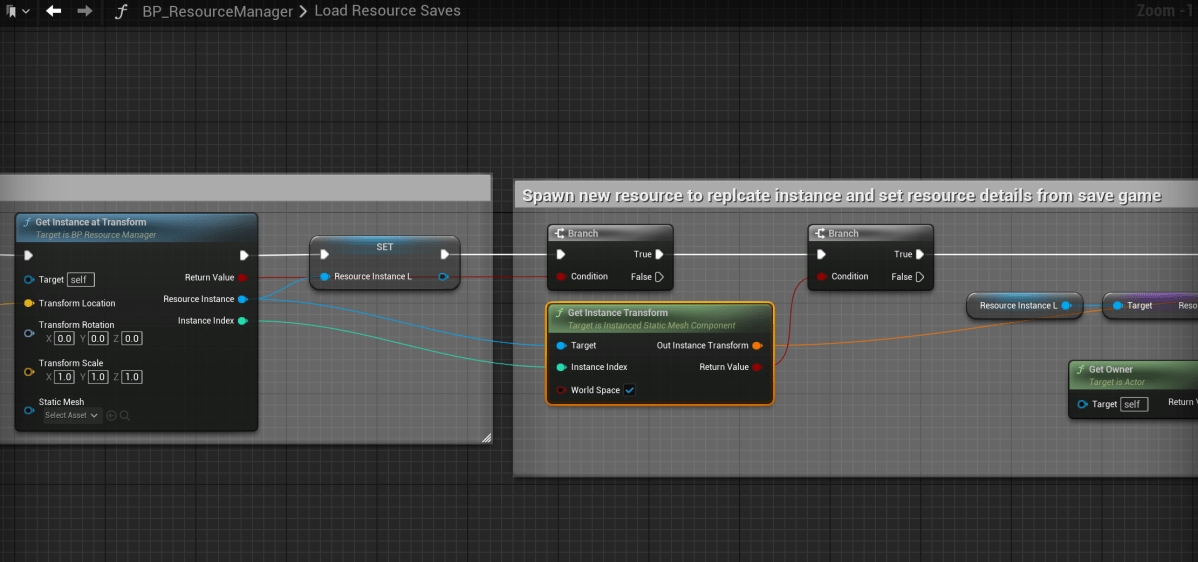Click the navigate back arrow
The image size is (1198, 562).
pyautogui.click(x=54, y=11)
